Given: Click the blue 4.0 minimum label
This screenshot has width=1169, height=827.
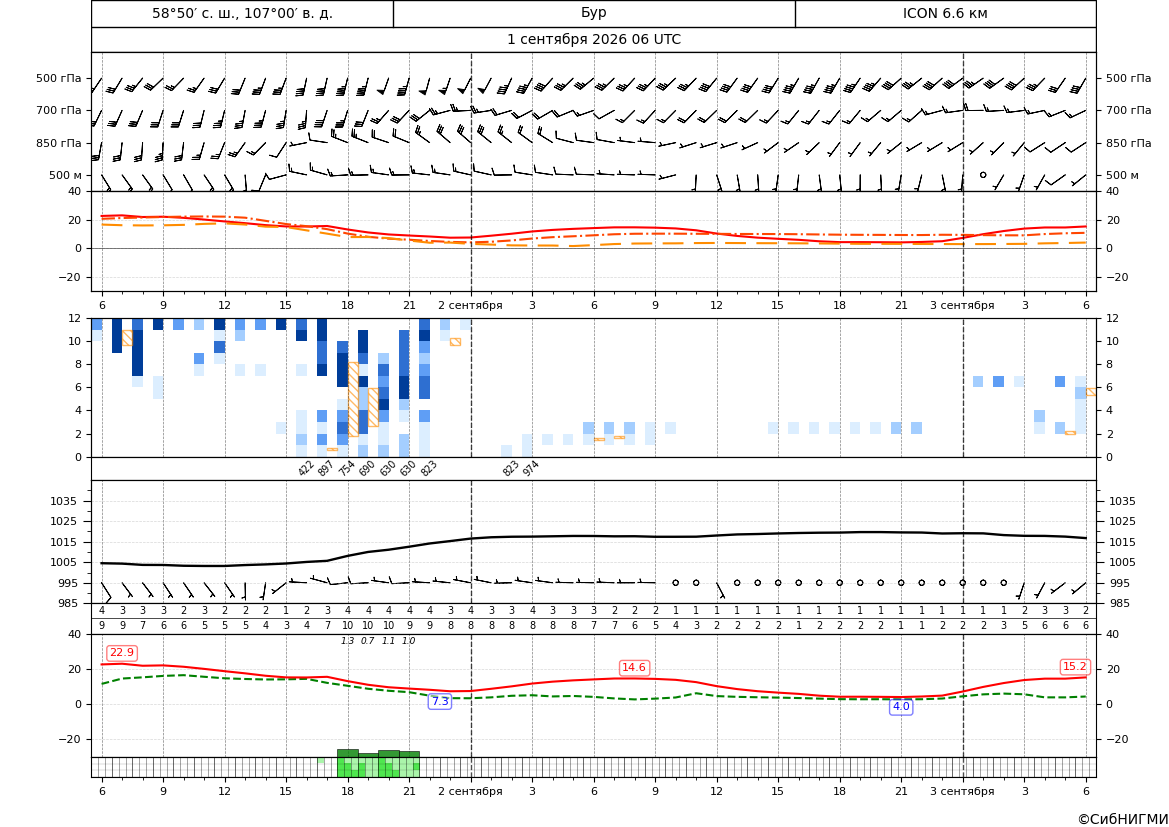Looking at the screenshot, I should (x=901, y=706).
